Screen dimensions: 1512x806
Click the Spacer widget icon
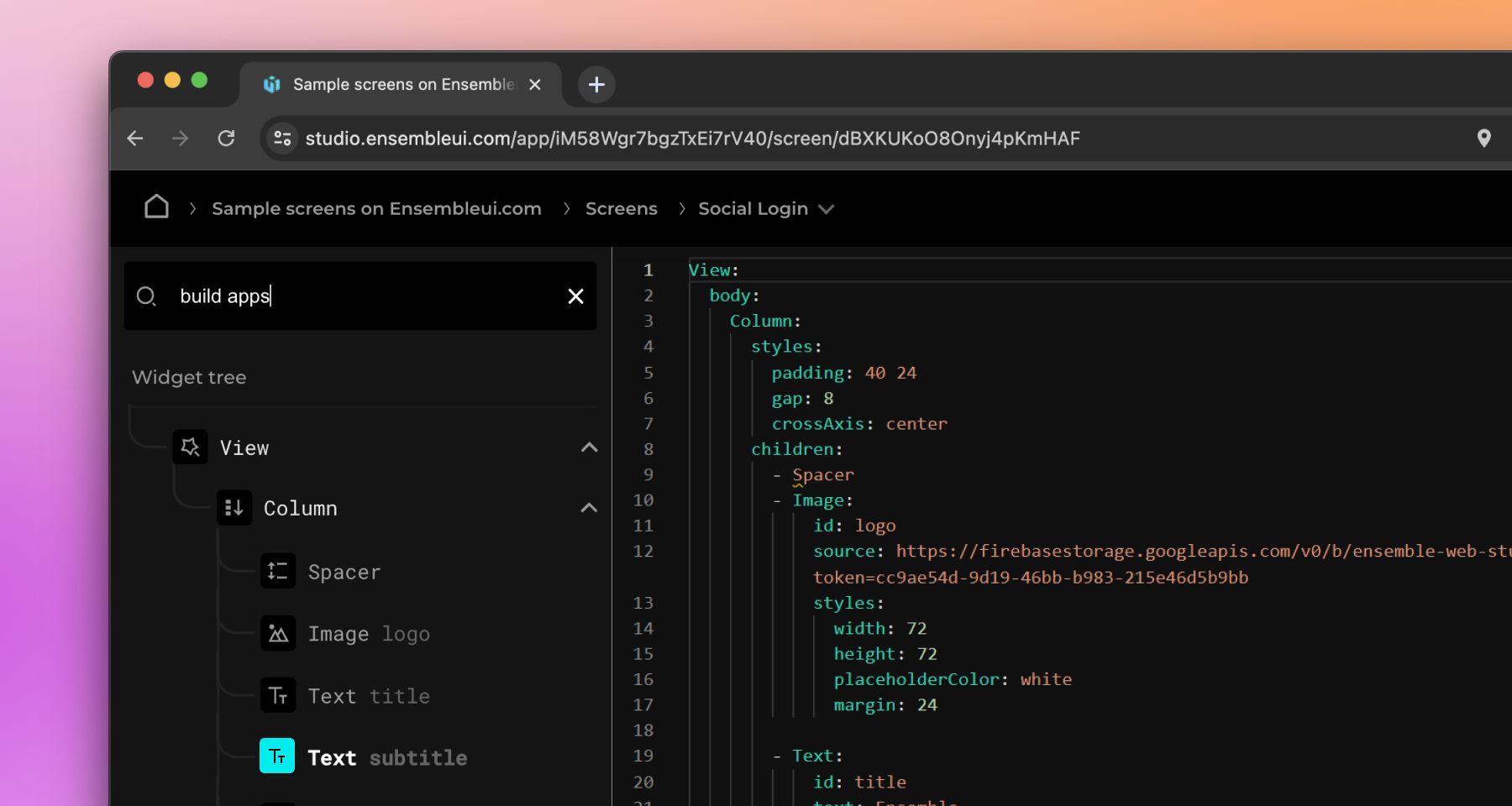pyautogui.click(x=278, y=572)
